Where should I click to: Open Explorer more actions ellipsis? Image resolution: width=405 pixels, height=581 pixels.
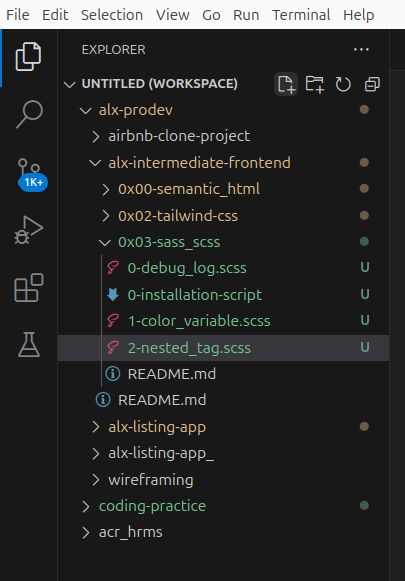[361, 49]
